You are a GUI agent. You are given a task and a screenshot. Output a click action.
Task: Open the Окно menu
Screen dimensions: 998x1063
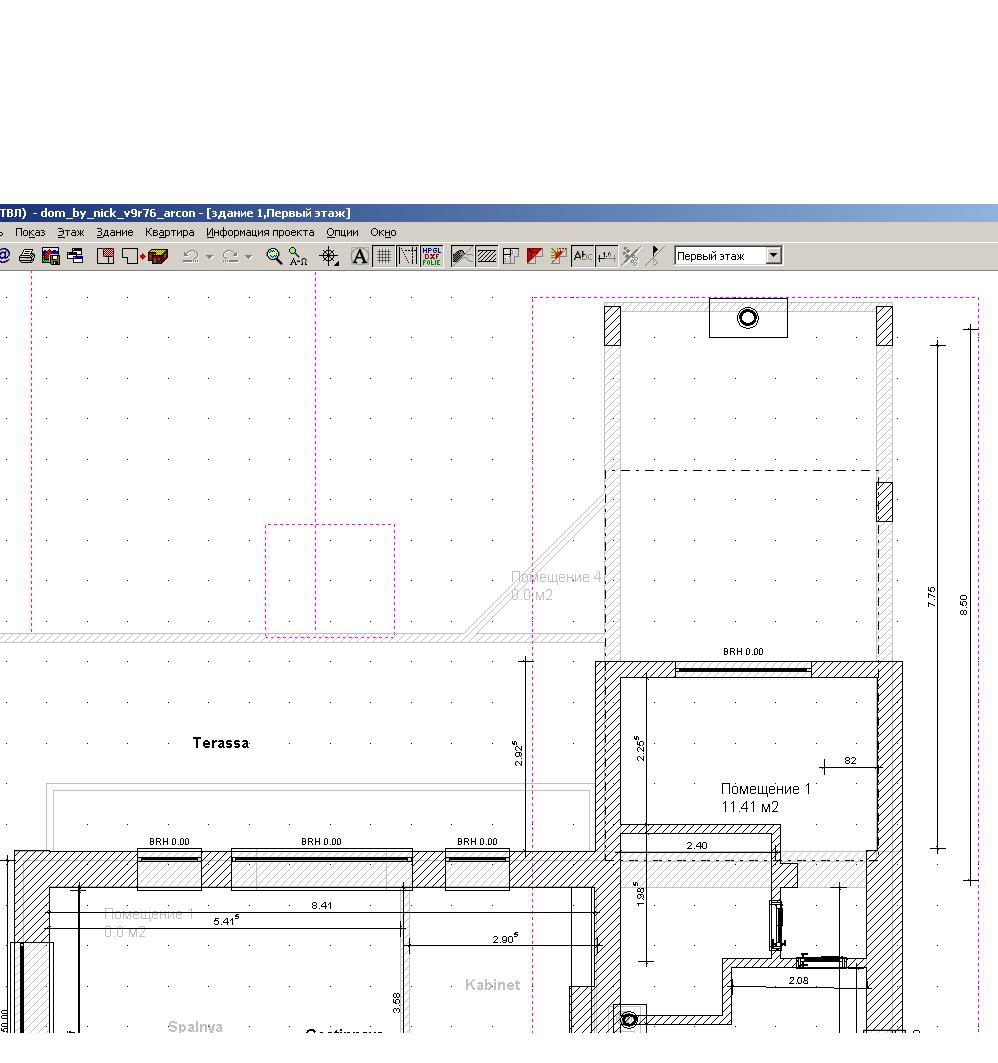tap(383, 233)
